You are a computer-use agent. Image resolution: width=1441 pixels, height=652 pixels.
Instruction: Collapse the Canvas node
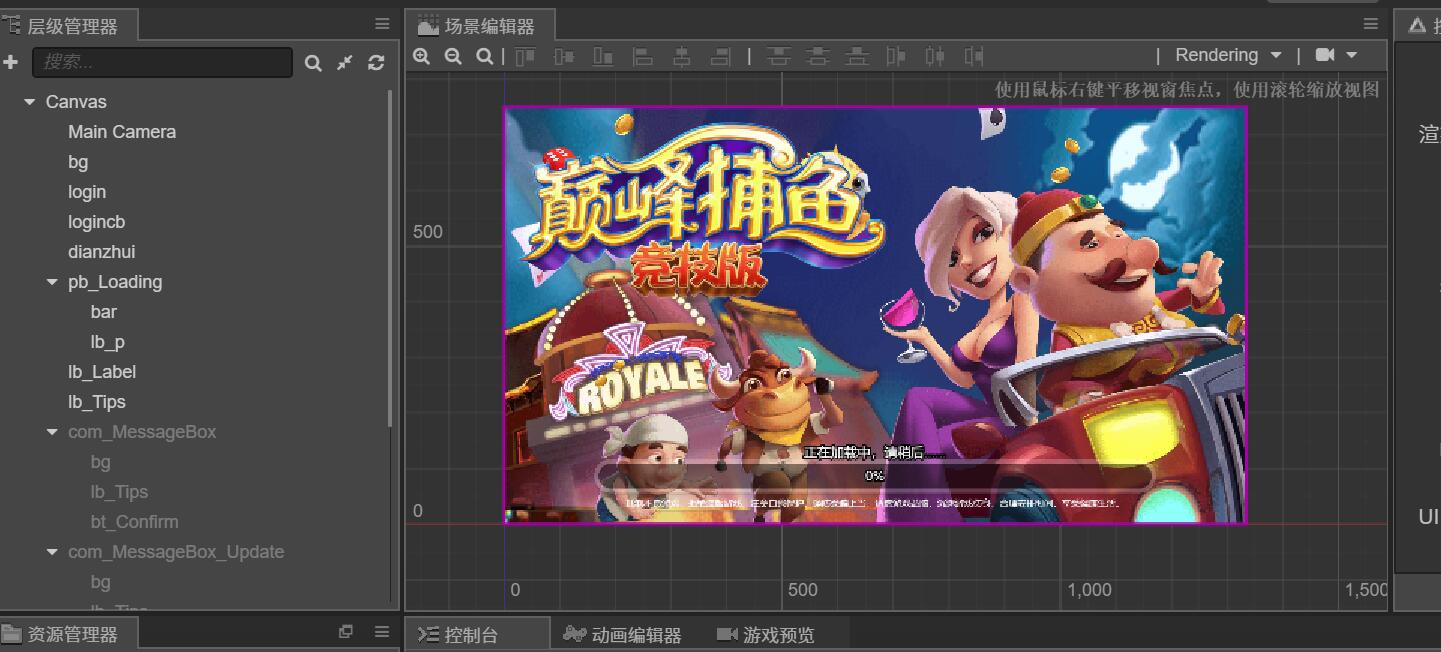pyautogui.click(x=30, y=102)
